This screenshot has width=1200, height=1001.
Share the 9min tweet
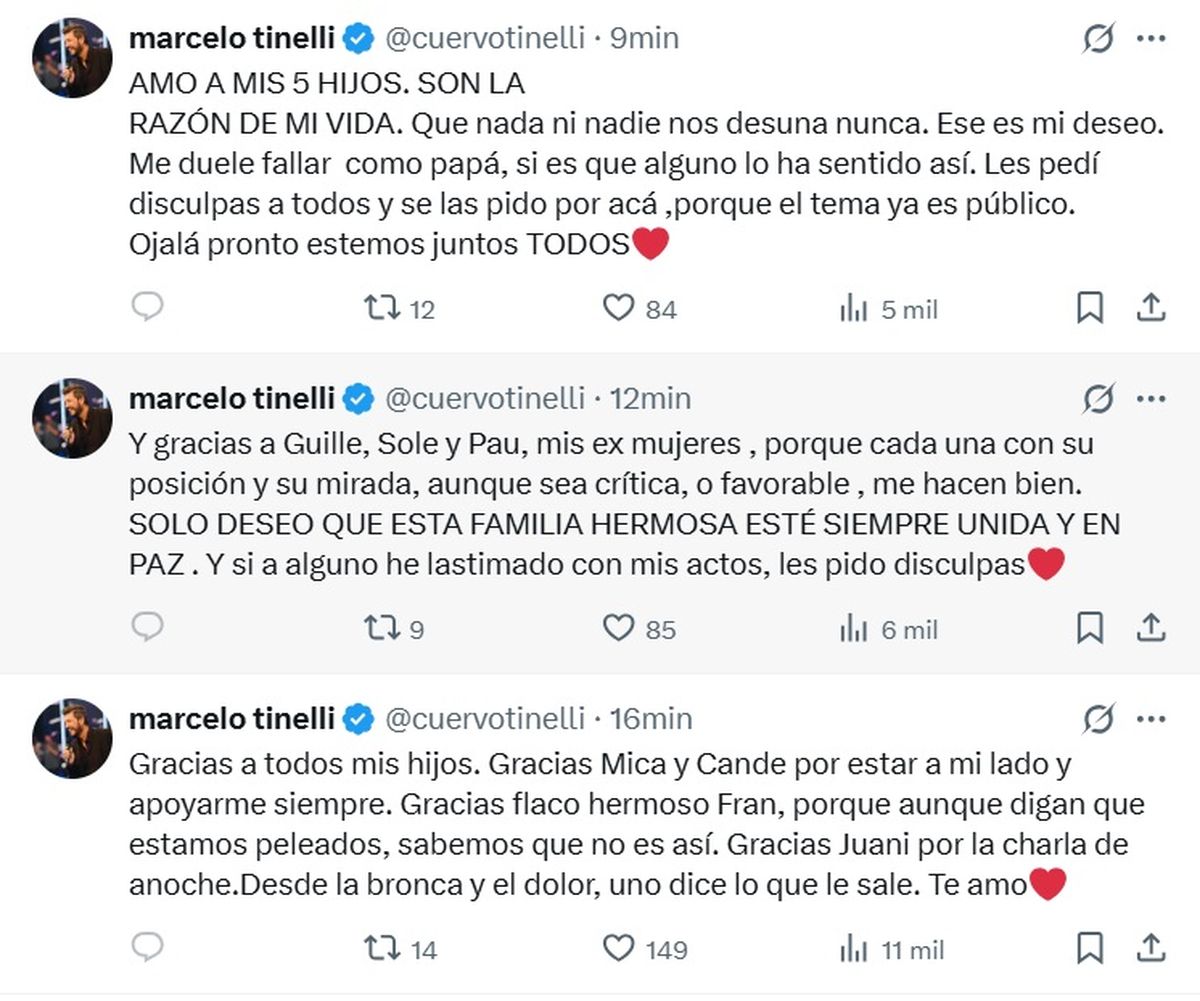(1151, 308)
